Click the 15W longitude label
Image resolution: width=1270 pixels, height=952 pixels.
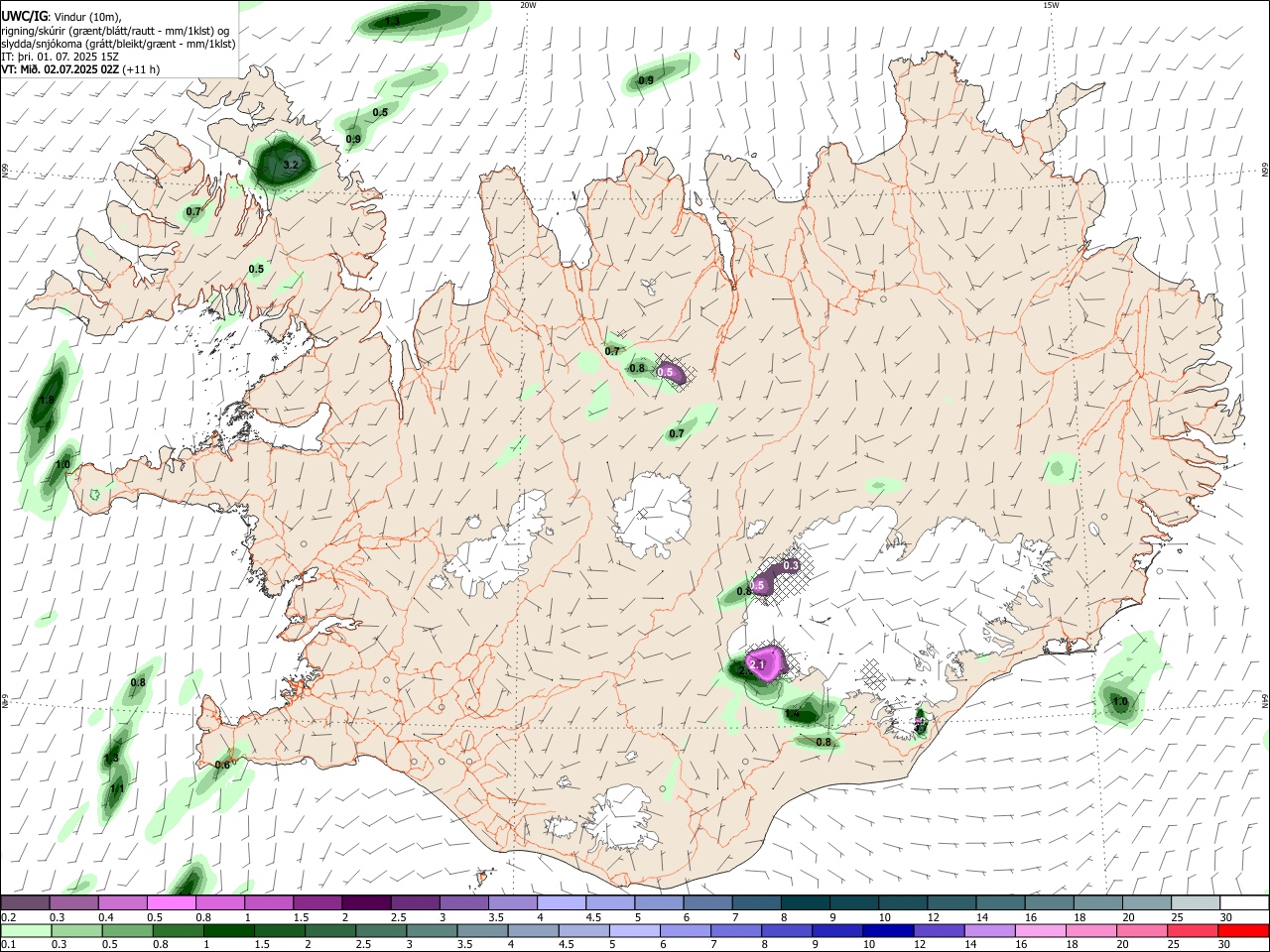[1051, 5]
